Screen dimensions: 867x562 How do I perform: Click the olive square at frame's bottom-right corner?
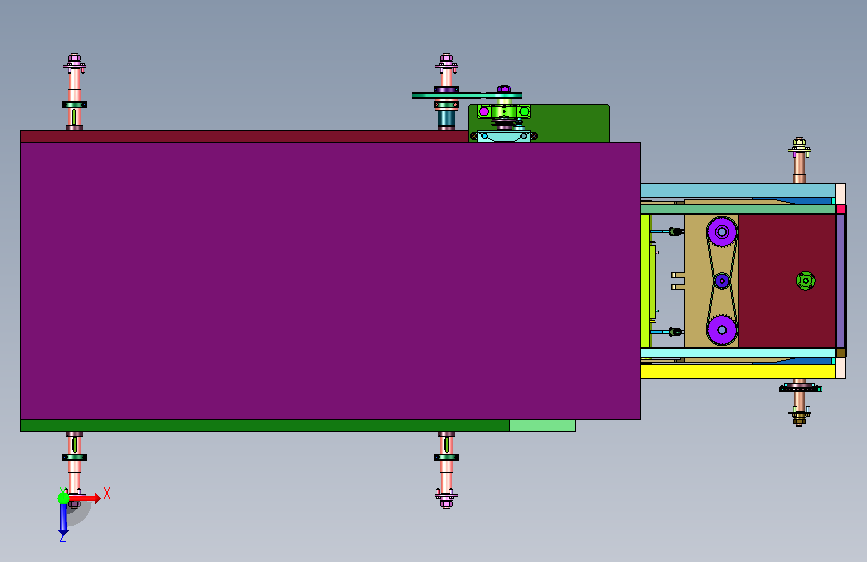pos(840,353)
